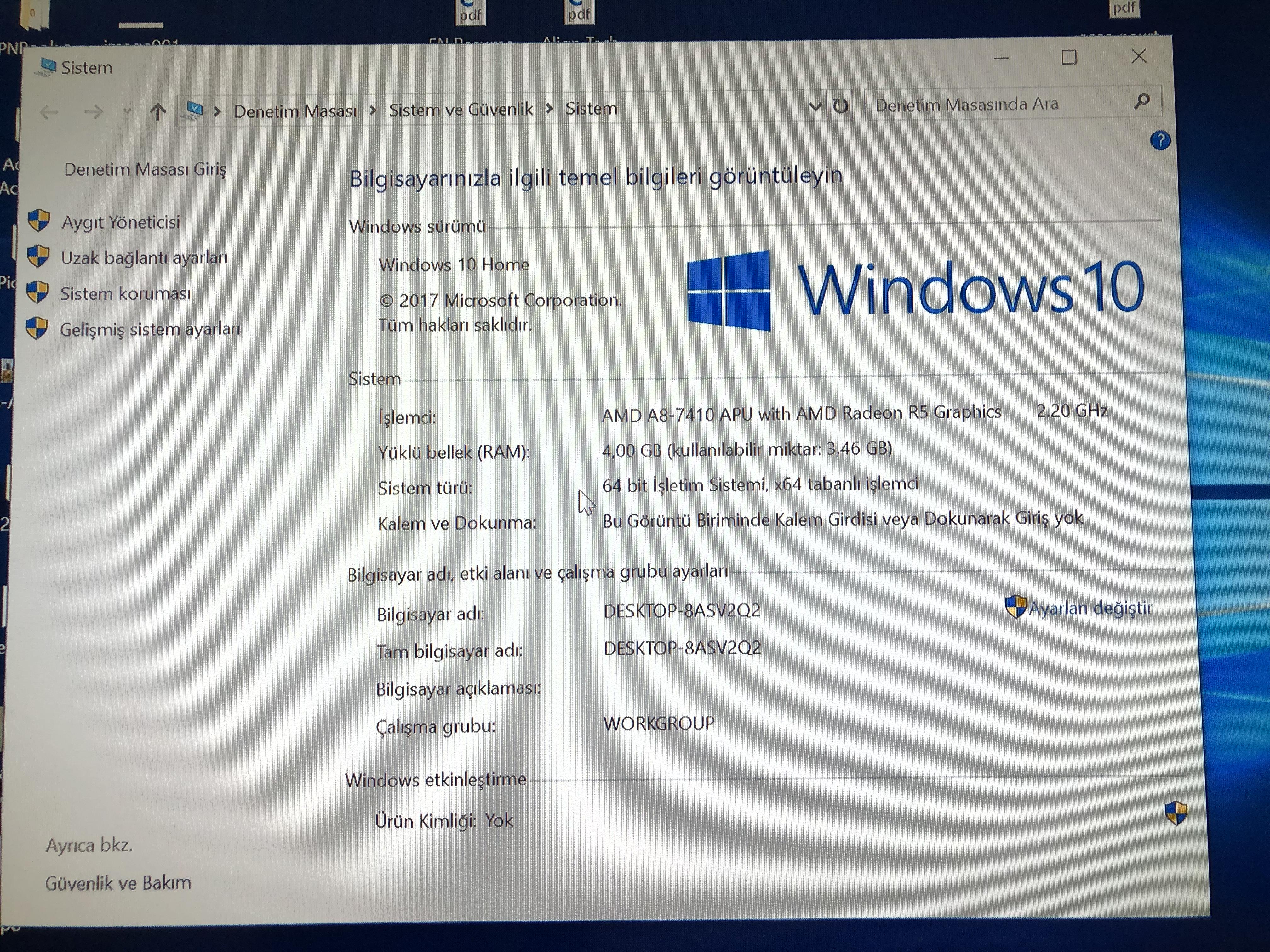Image resolution: width=1270 pixels, height=952 pixels.
Task: Open Gelişmiş sistem ayarları
Action: tap(150, 329)
